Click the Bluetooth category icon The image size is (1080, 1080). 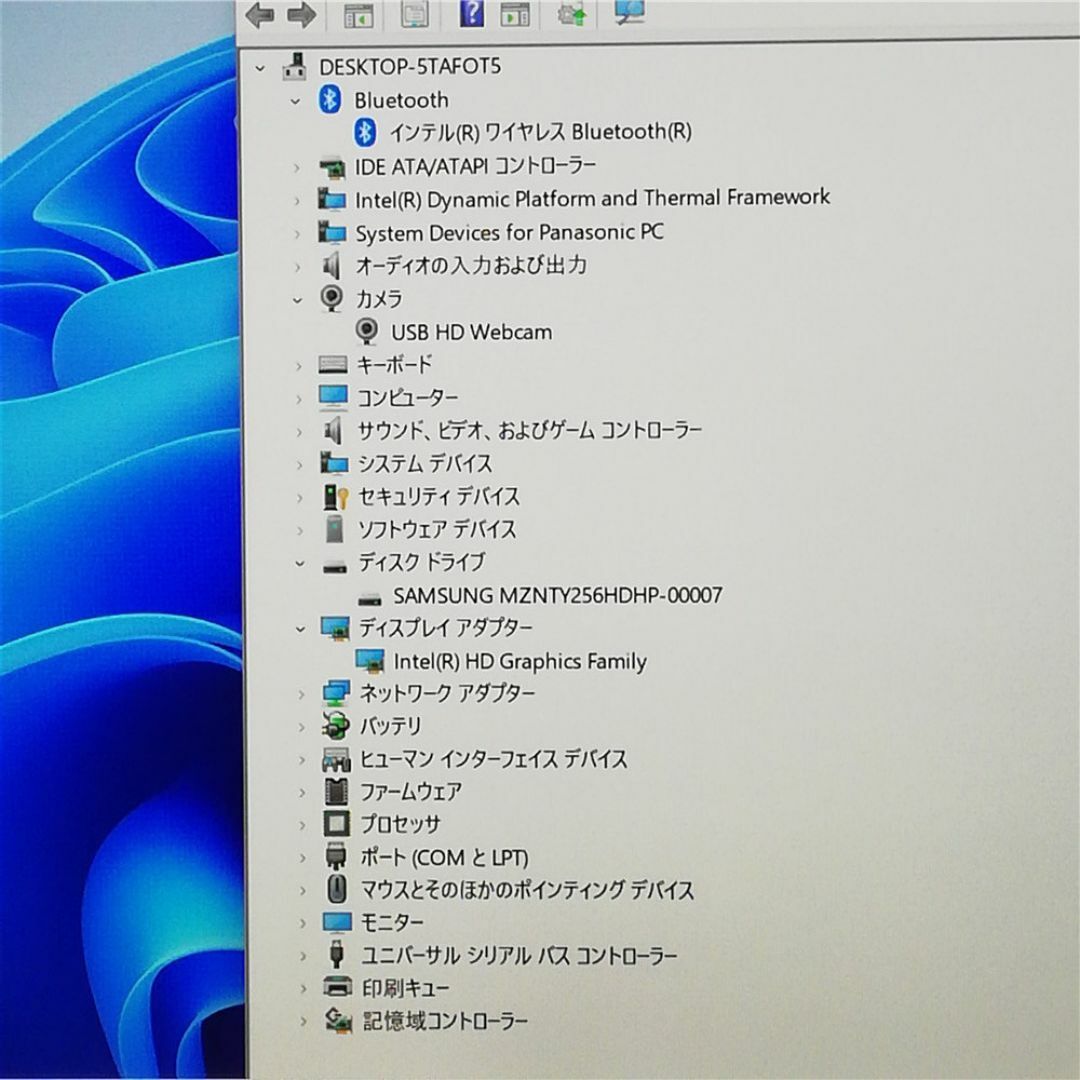pyautogui.click(x=330, y=100)
